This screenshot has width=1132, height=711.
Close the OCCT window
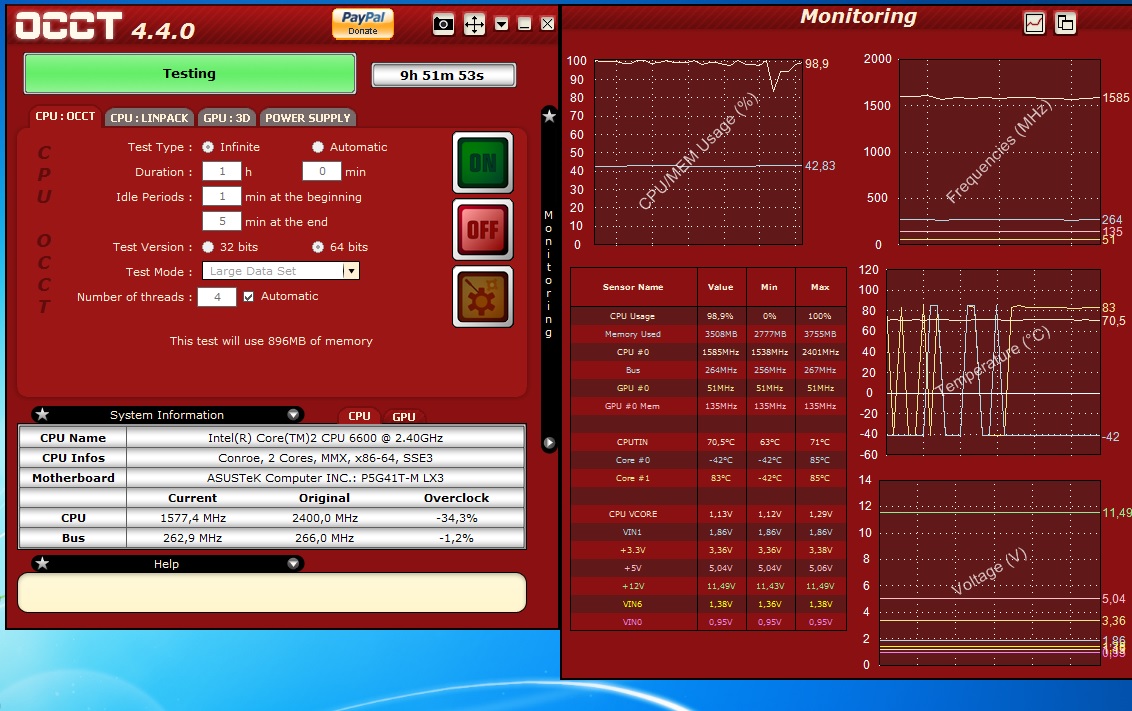tap(548, 25)
